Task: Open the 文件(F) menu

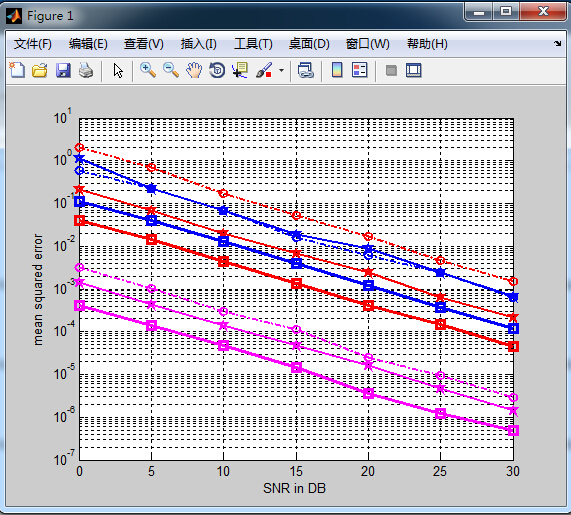Action: (32, 44)
